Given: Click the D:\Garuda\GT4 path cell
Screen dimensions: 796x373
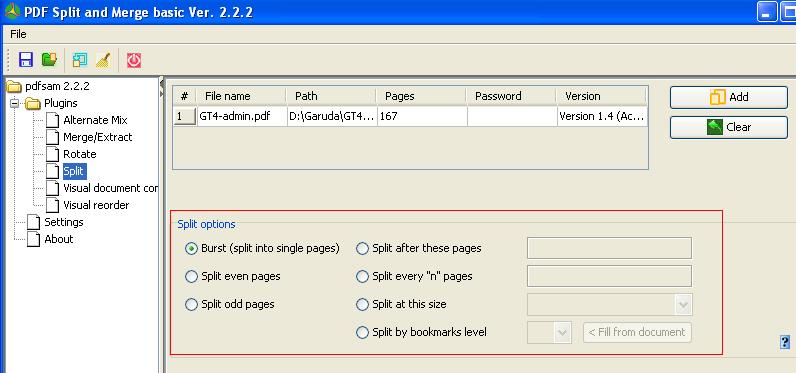Looking at the screenshot, I should tap(332, 116).
